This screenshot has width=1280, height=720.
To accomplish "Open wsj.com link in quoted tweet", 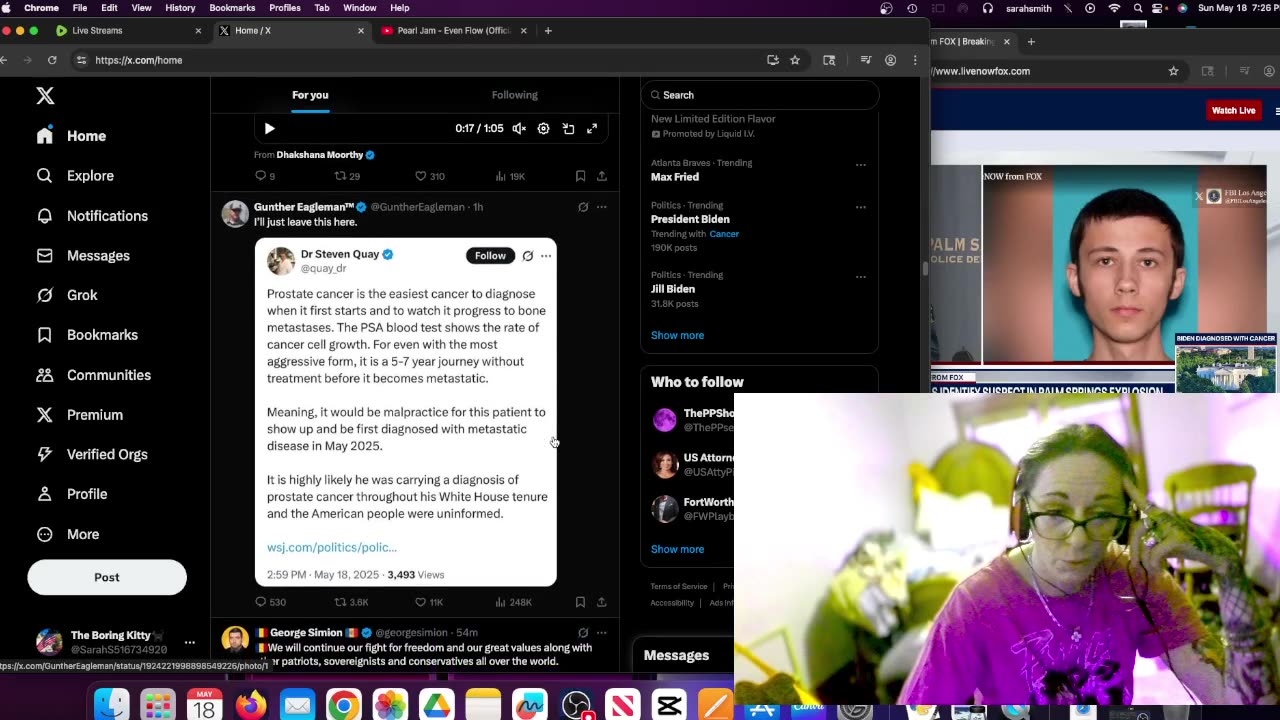I will 331,547.
